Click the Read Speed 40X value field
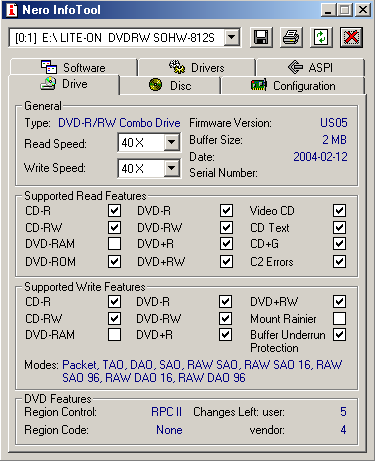375x461 pixels. [x=141, y=143]
